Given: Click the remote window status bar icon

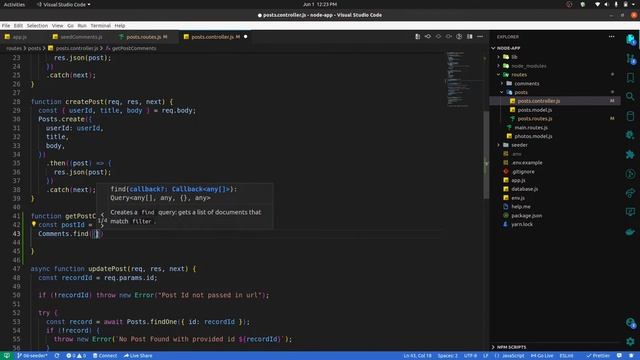Looking at the screenshot, I should click(7, 356).
